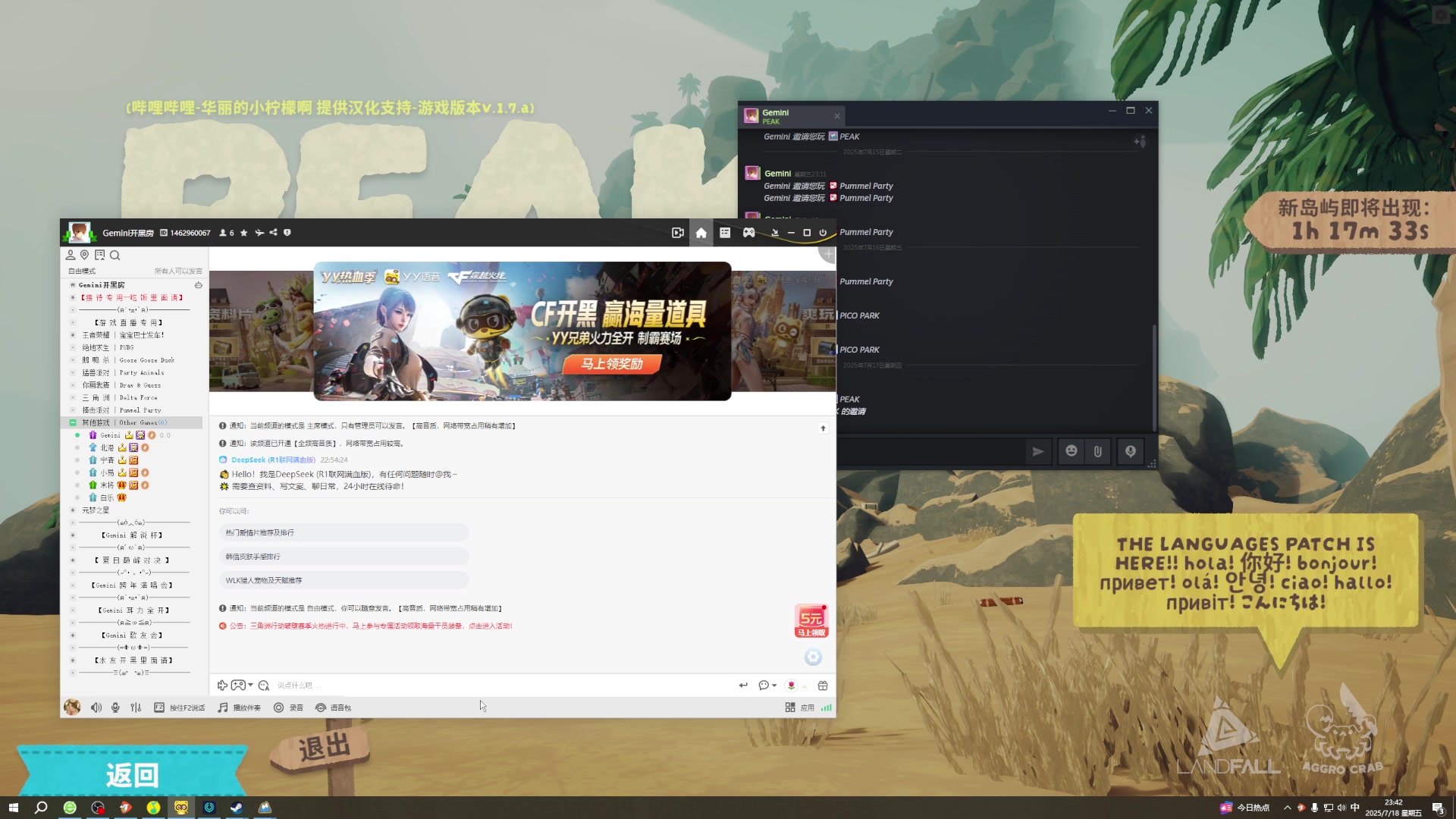Click the font emoji icon in chat input bar

click(264, 686)
